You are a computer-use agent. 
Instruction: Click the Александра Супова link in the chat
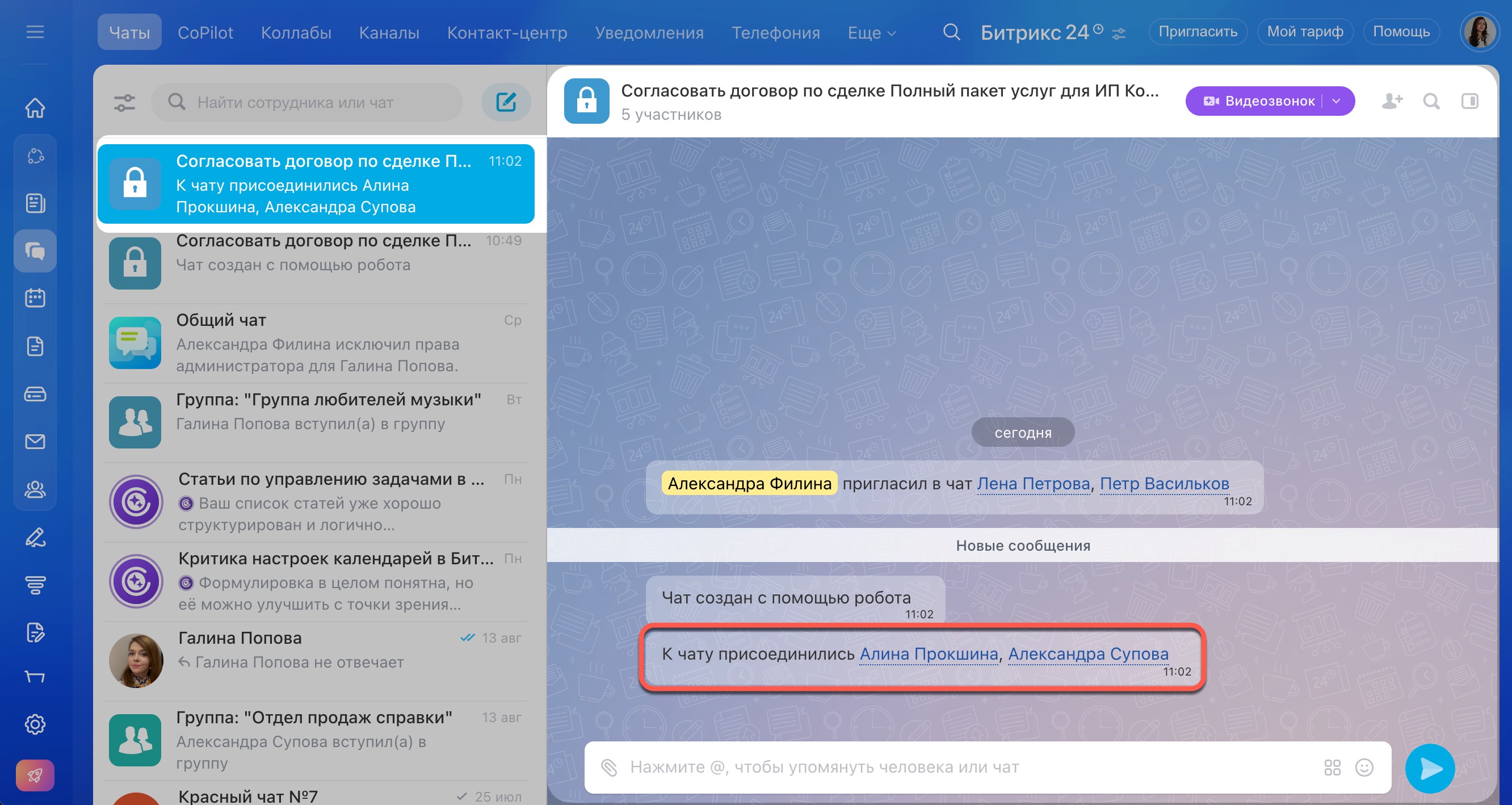tap(1088, 654)
